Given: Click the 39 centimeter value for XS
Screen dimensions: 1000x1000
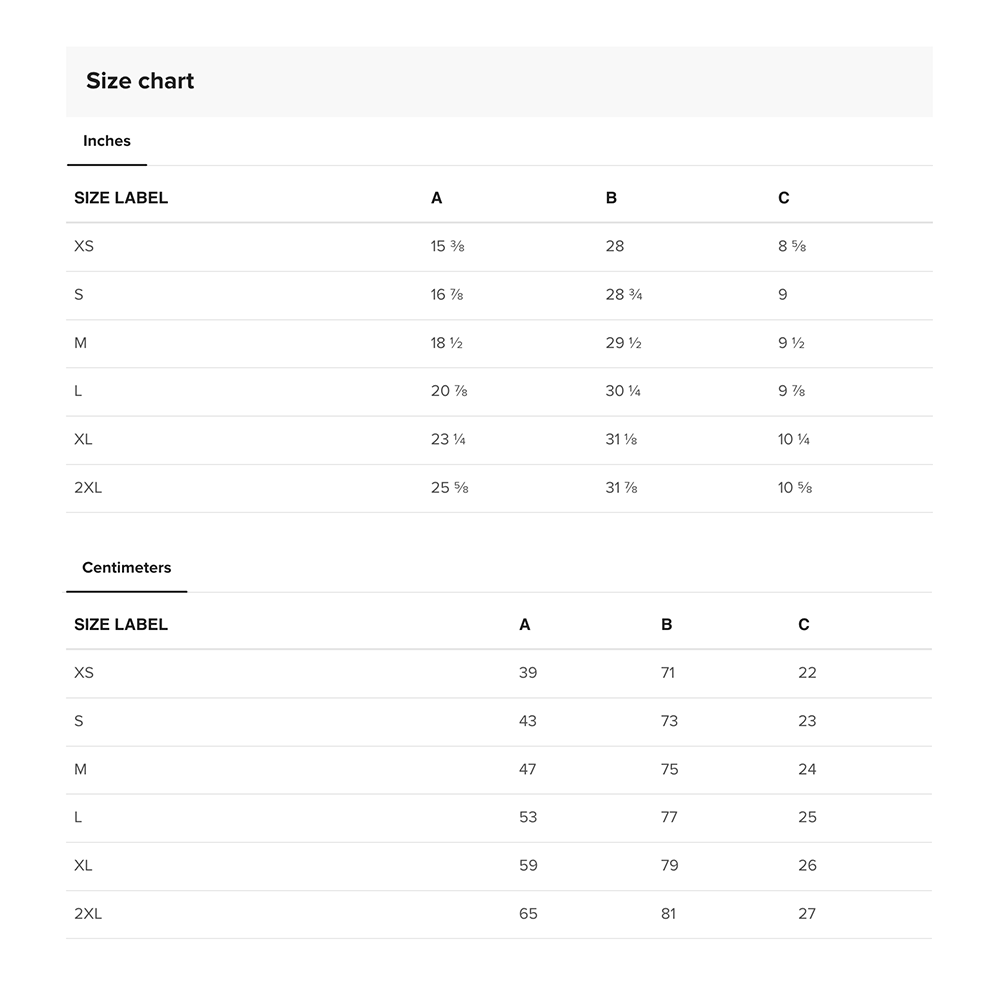Looking at the screenshot, I should pos(528,673).
